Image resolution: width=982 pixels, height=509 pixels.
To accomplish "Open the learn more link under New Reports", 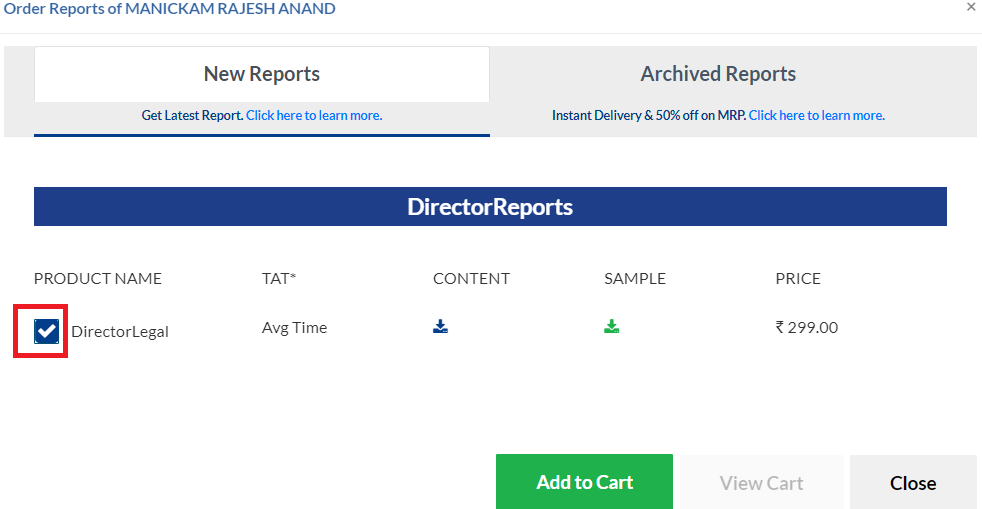I will tap(314, 115).
